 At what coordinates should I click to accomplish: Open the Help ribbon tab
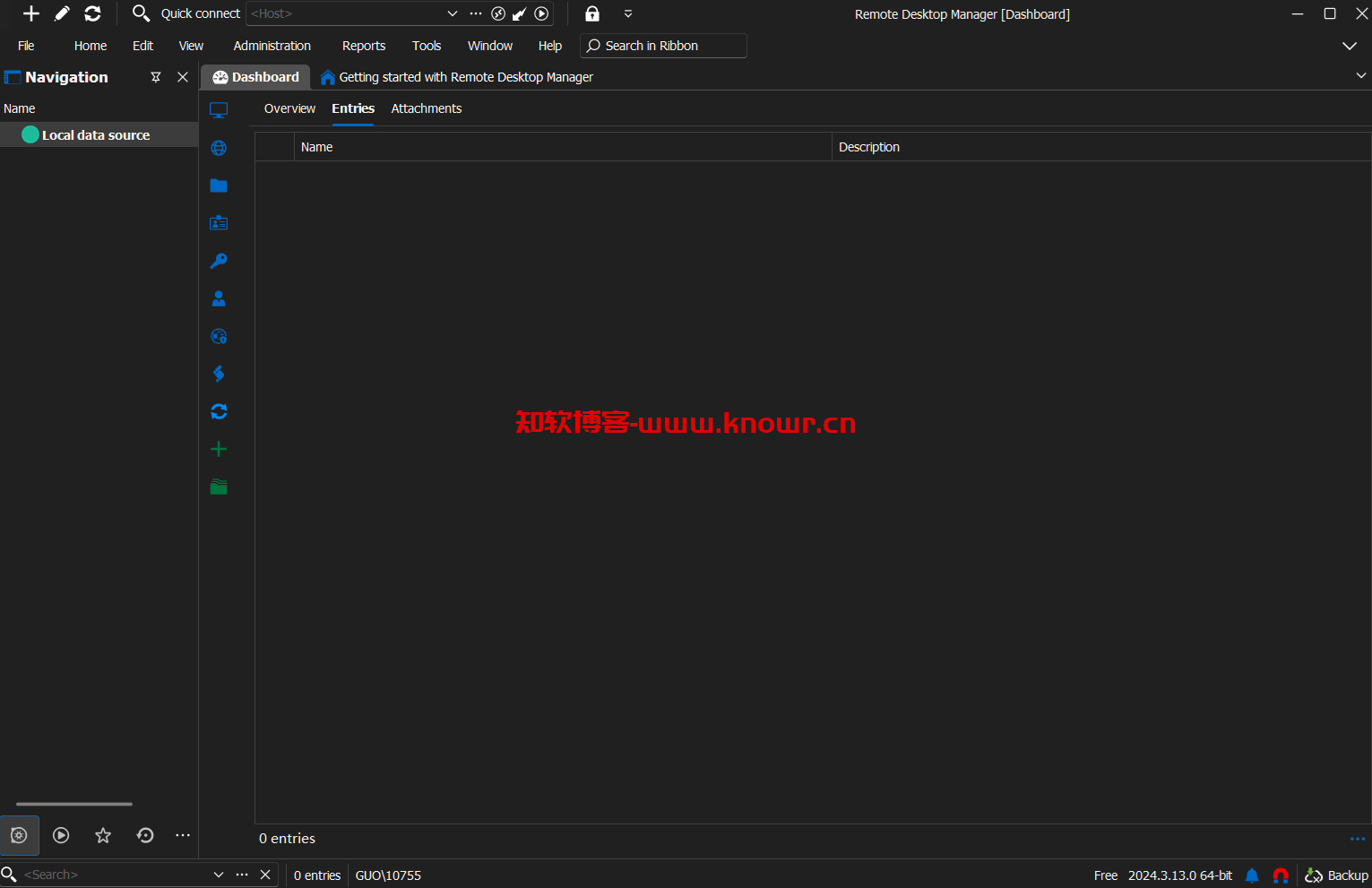coord(550,46)
